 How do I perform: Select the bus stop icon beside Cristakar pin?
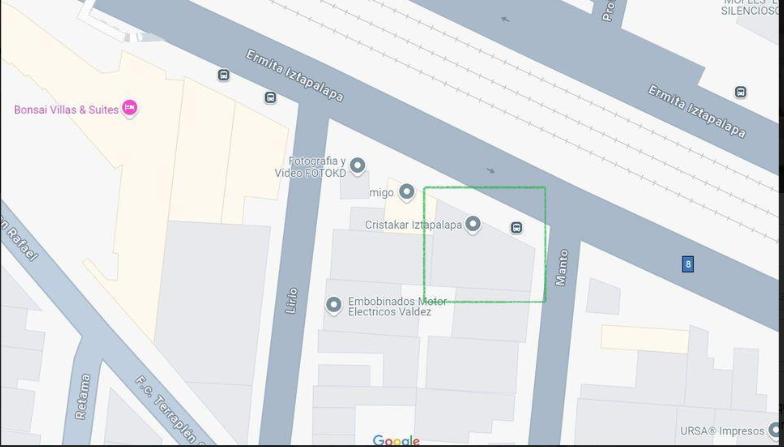tap(516, 228)
